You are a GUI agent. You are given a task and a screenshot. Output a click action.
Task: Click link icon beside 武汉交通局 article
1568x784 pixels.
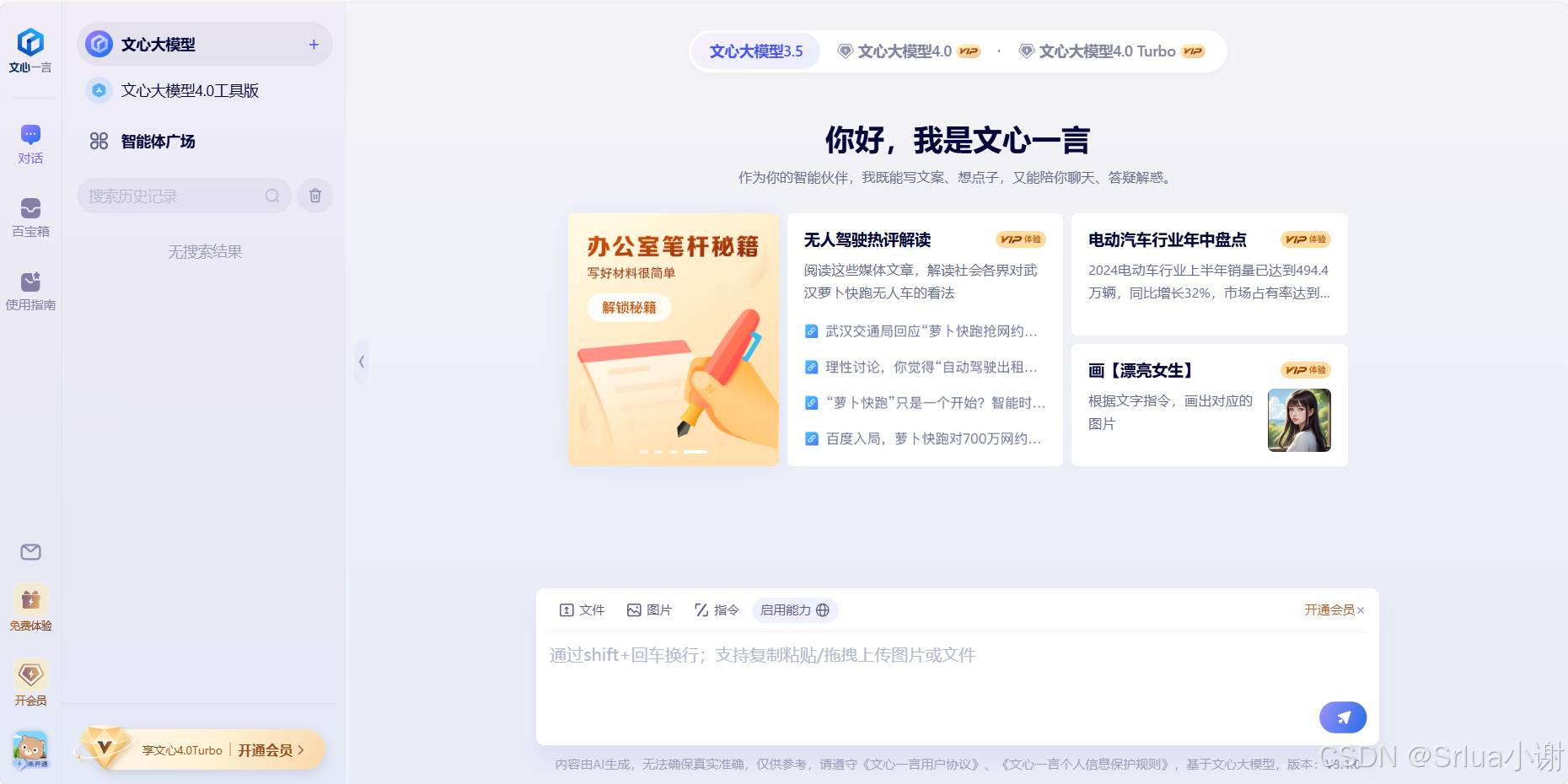[811, 331]
